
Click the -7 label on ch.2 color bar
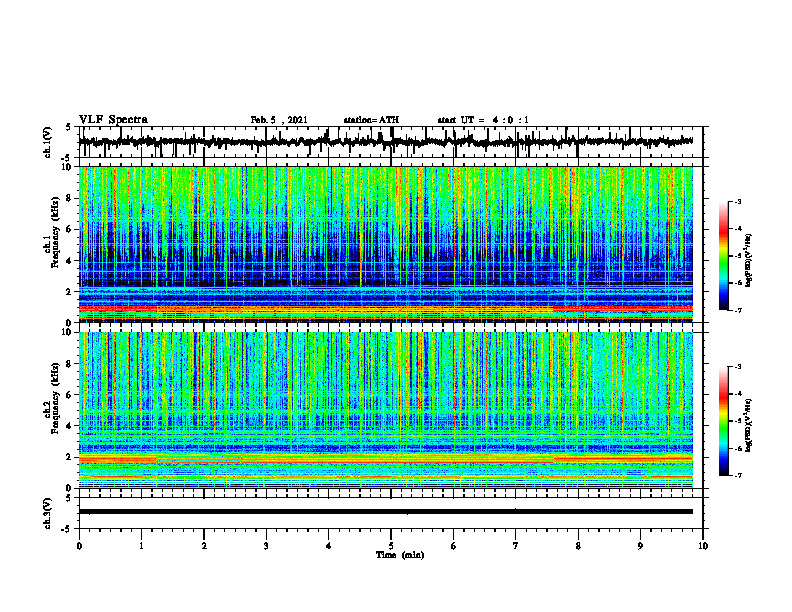tap(738, 476)
